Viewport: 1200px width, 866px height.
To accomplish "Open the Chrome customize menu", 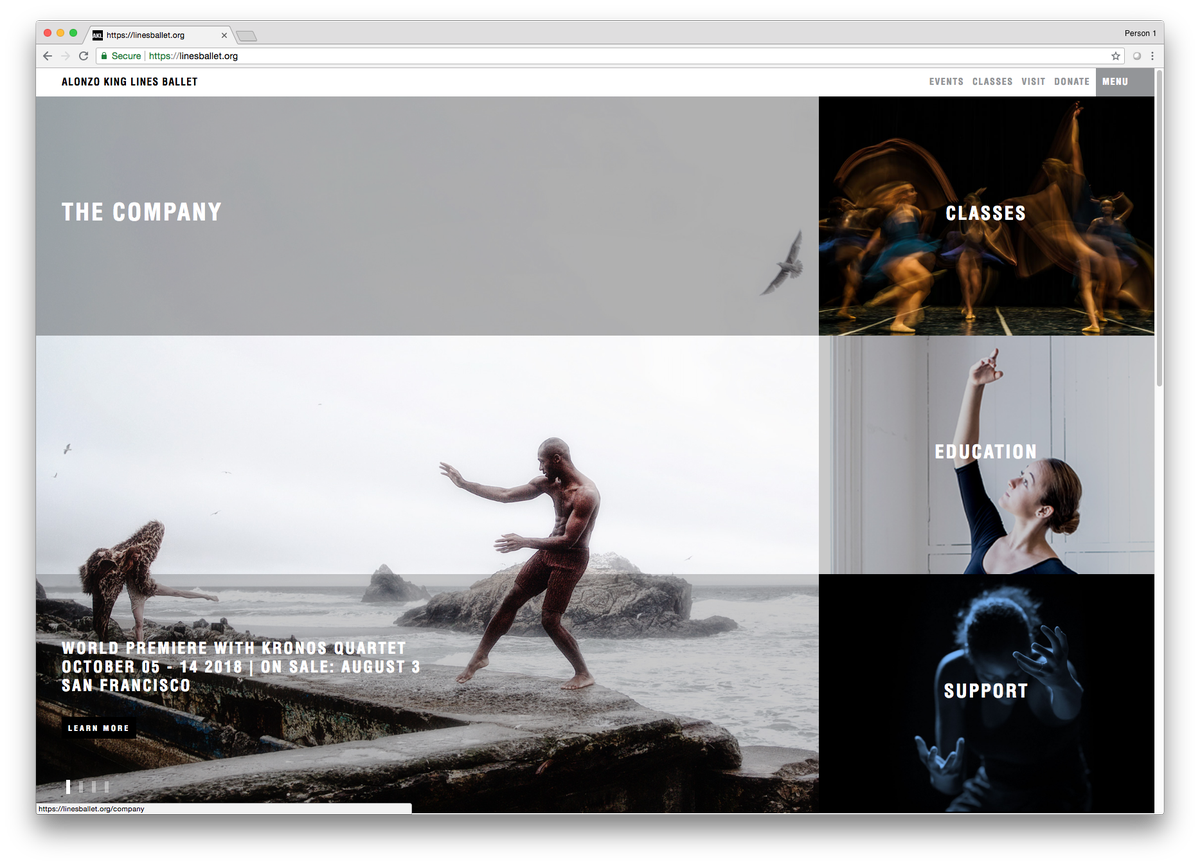I will point(1153,56).
